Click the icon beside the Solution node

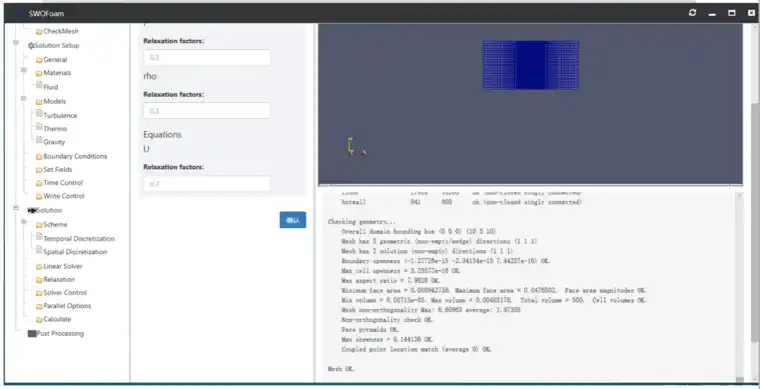(32, 211)
